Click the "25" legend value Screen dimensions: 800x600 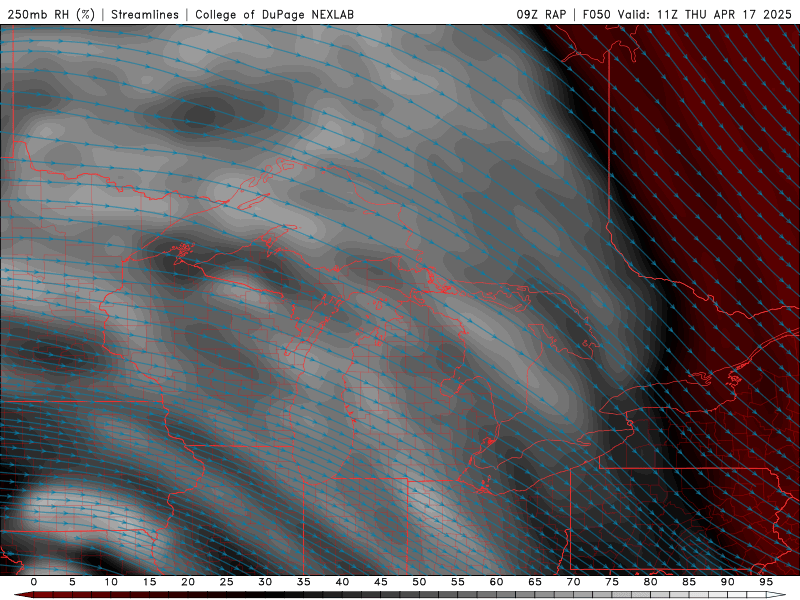pyautogui.click(x=227, y=582)
